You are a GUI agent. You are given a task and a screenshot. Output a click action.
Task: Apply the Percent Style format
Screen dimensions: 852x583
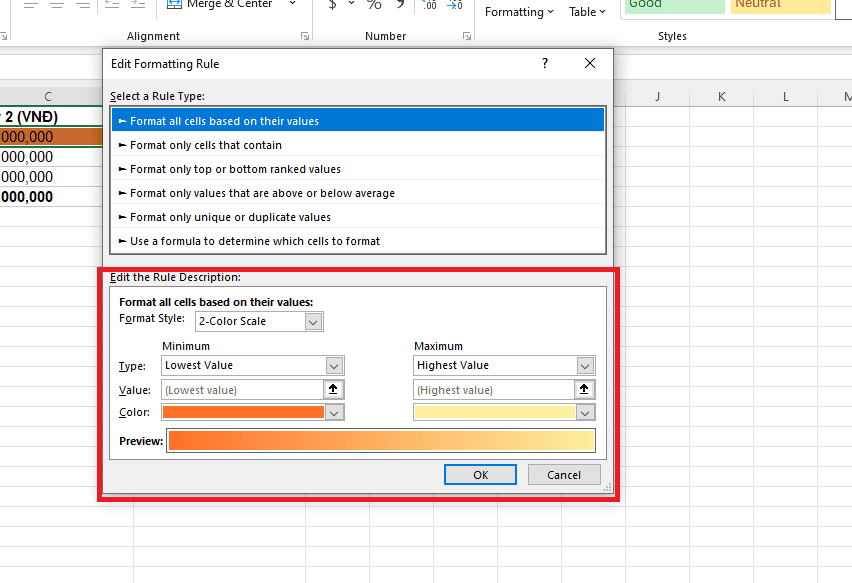[x=374, y=4]
